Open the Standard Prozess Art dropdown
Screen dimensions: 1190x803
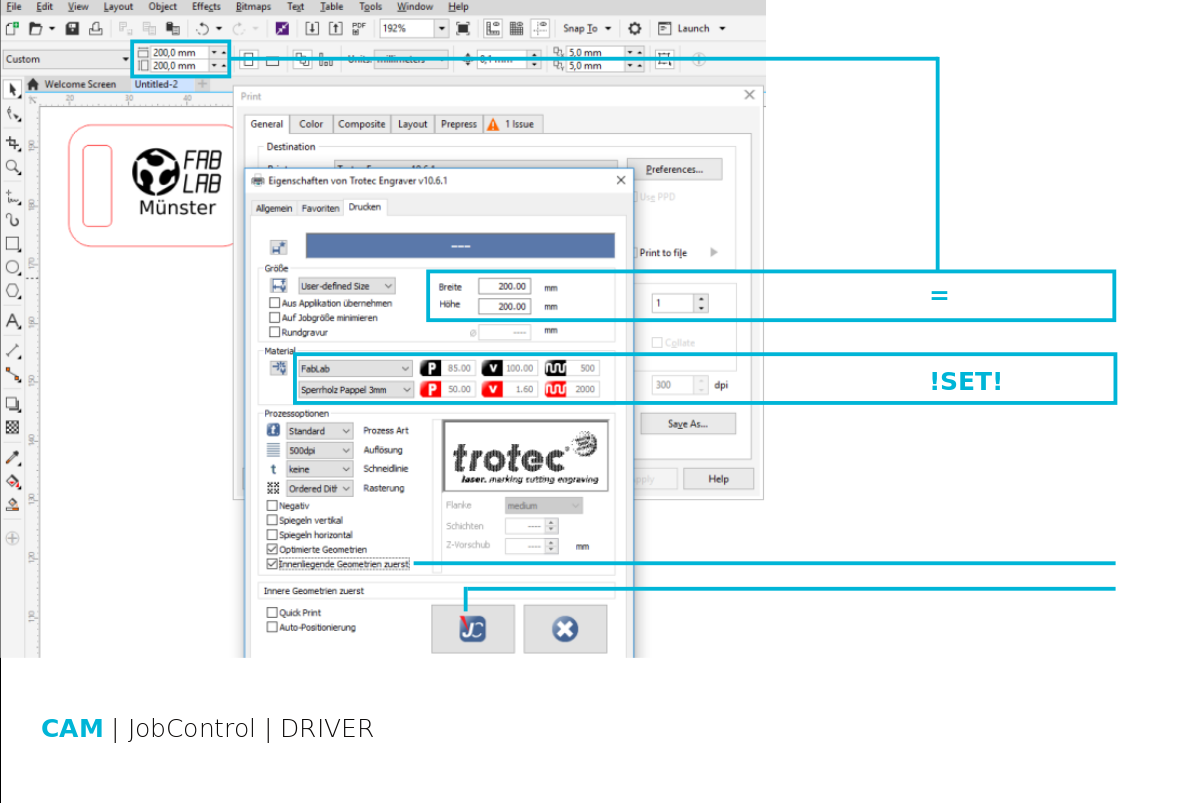[x=319, y=430]
